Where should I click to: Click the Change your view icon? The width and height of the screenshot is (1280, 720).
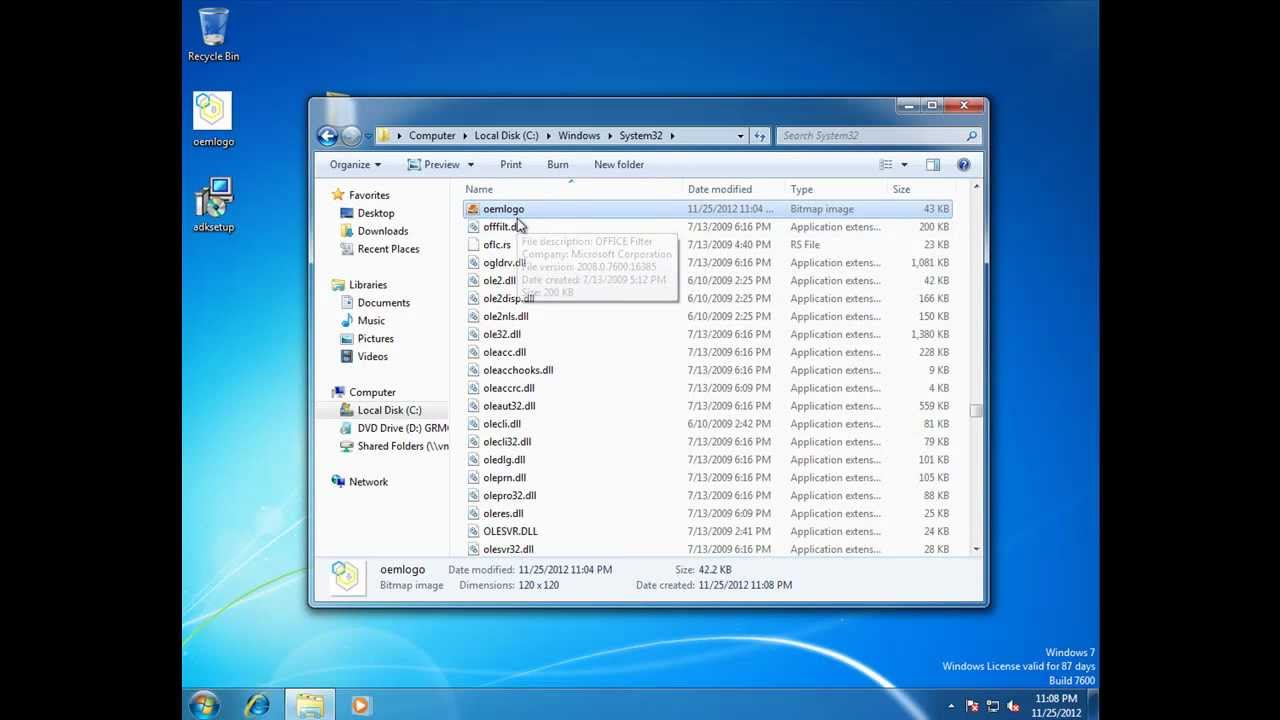pos(886,165)
